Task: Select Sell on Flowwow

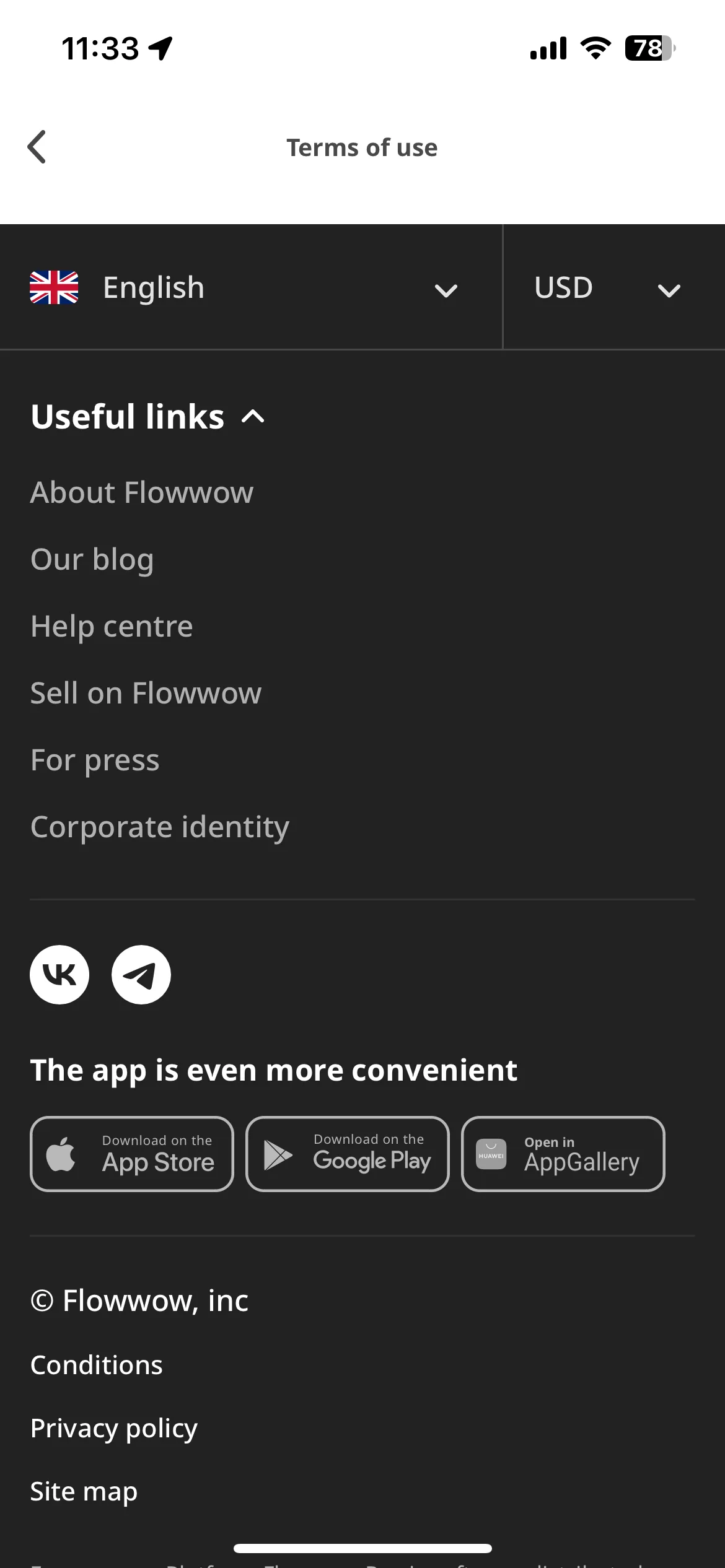Action: click(x=146, y=694)
